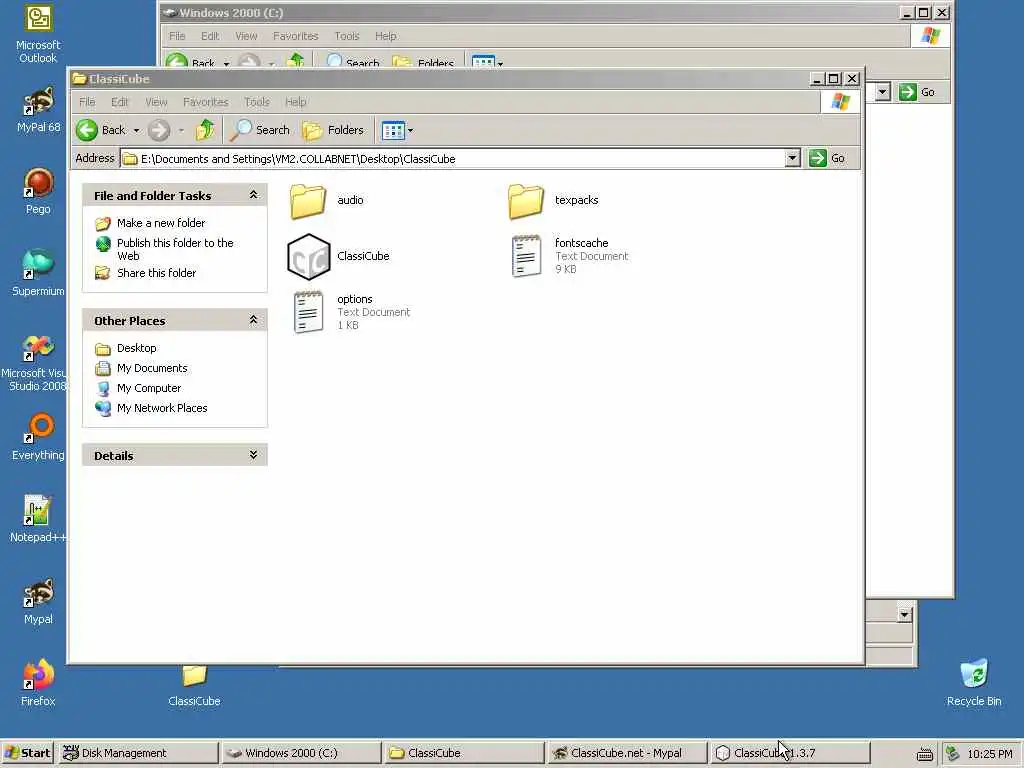Click My Documents icon in Other Places

103,368
